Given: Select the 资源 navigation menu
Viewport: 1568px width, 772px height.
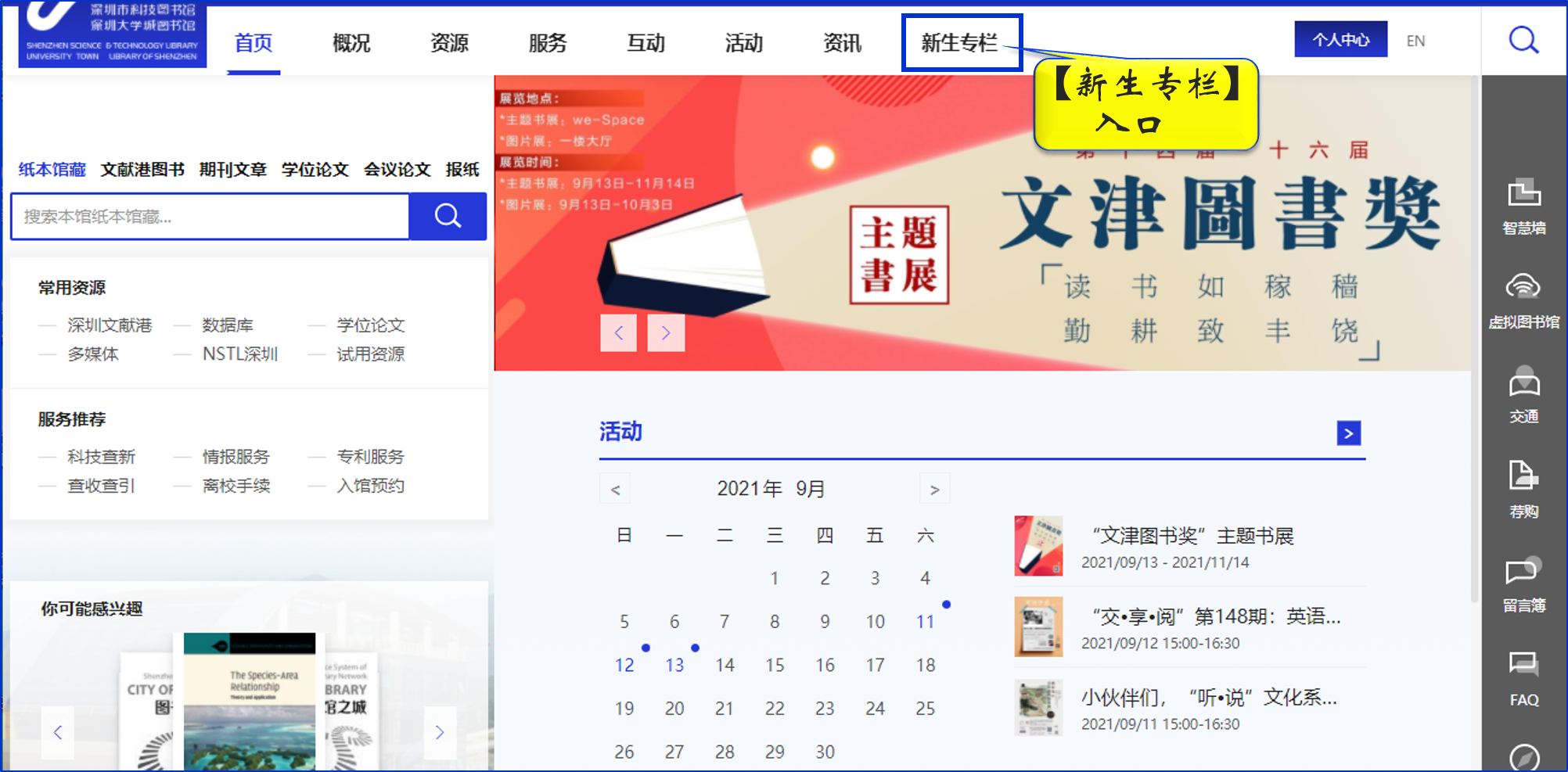Looking at the screenshot, I should 449,43.
